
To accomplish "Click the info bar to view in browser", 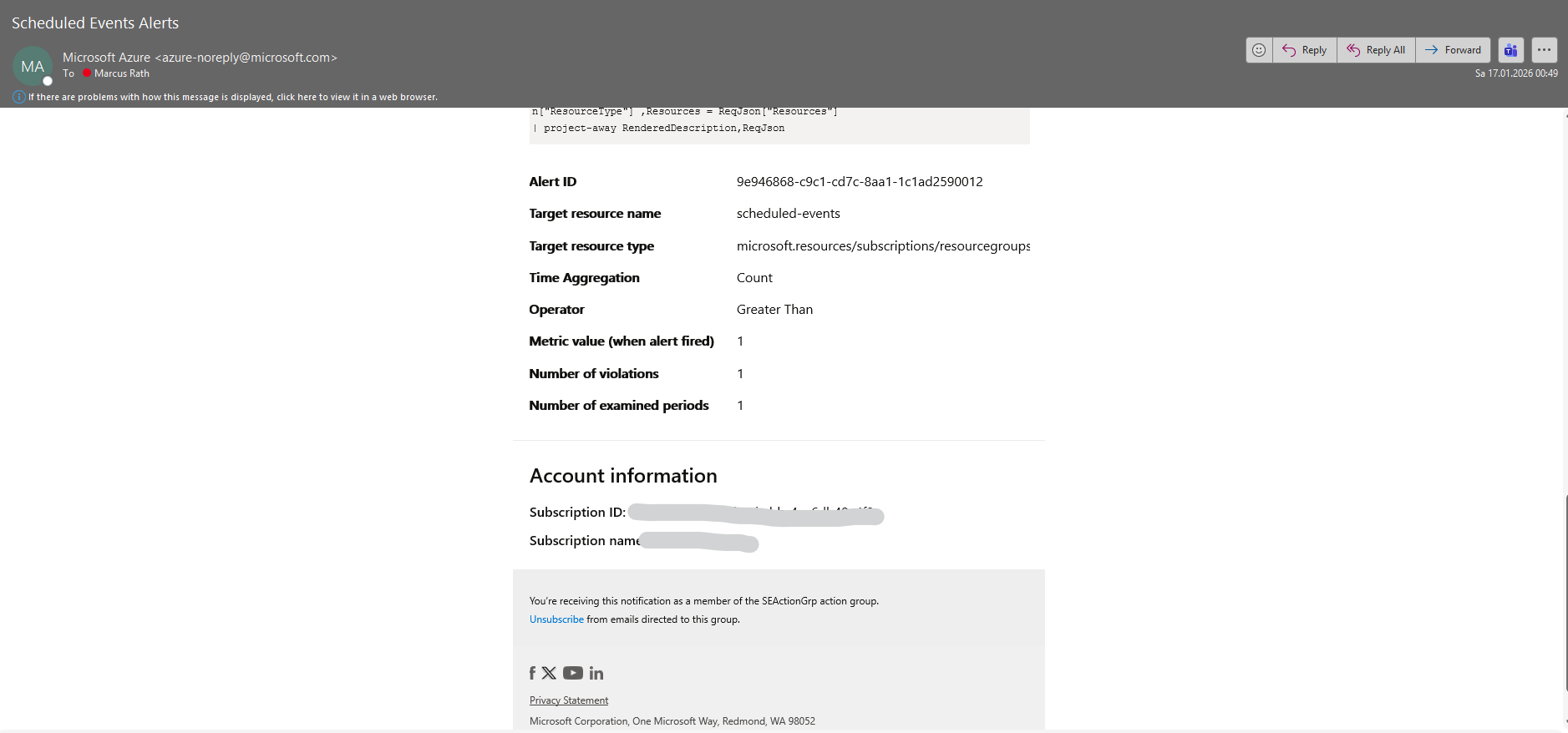I will (233, 97).
